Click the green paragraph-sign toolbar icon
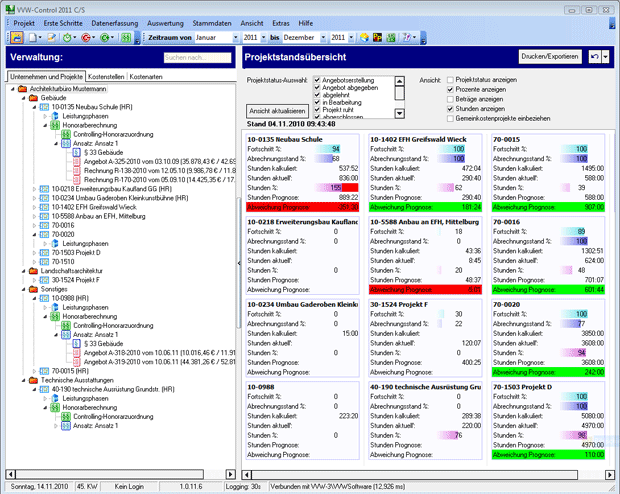The width and height of the screenshot is (620, 494). 126,38
